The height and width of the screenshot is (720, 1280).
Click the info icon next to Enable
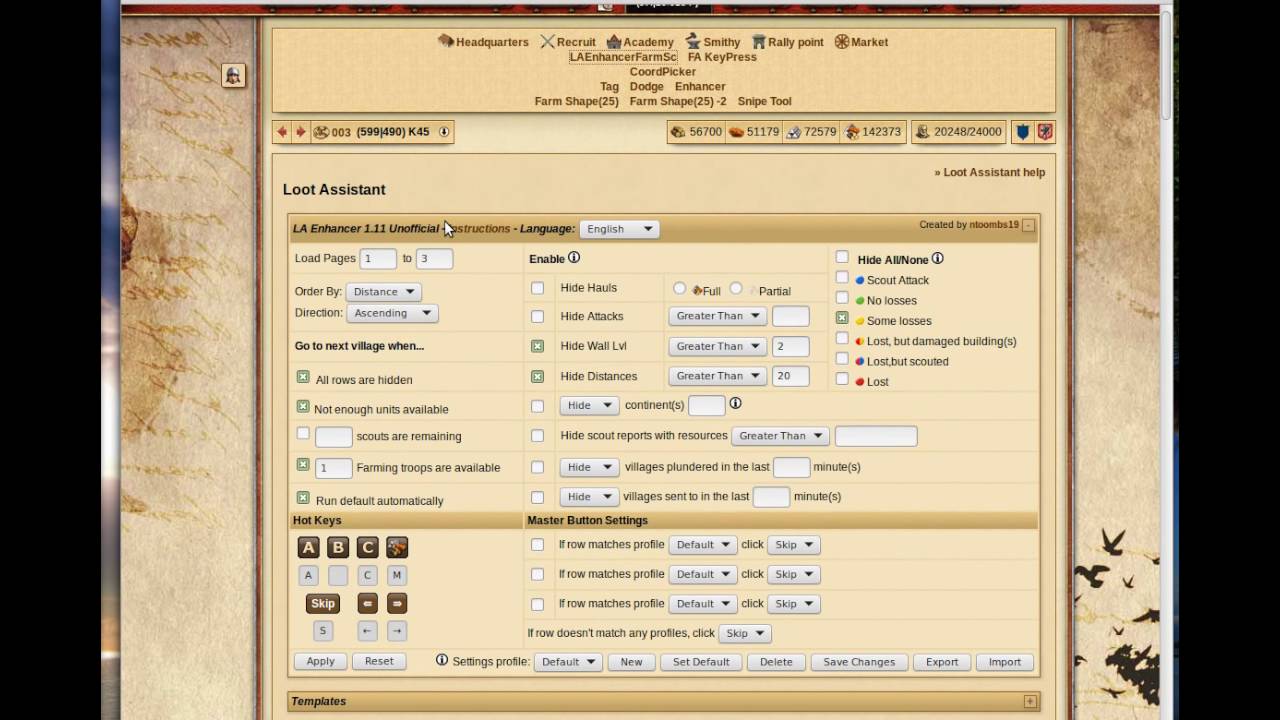(574, 258)
